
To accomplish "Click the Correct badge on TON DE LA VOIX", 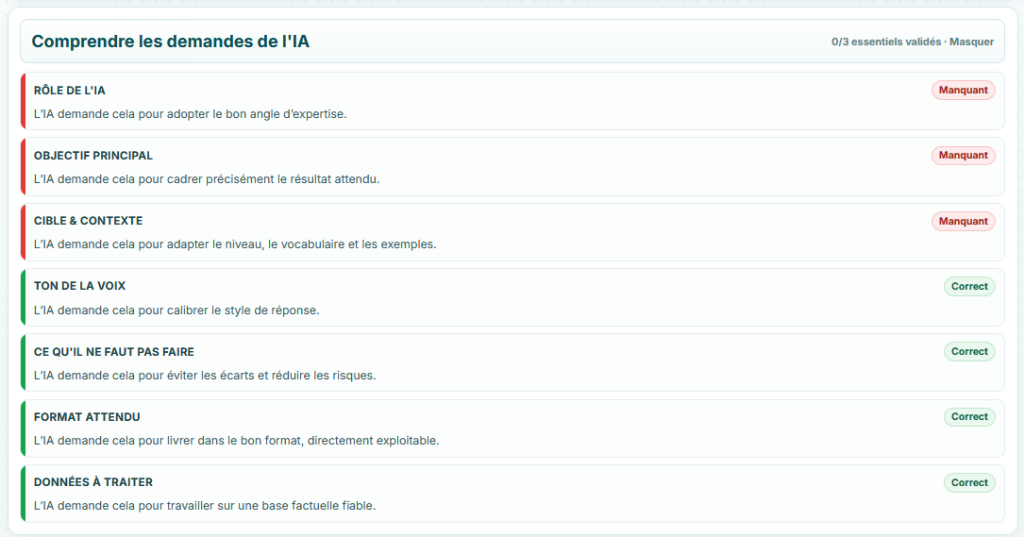I will point(969,286).
